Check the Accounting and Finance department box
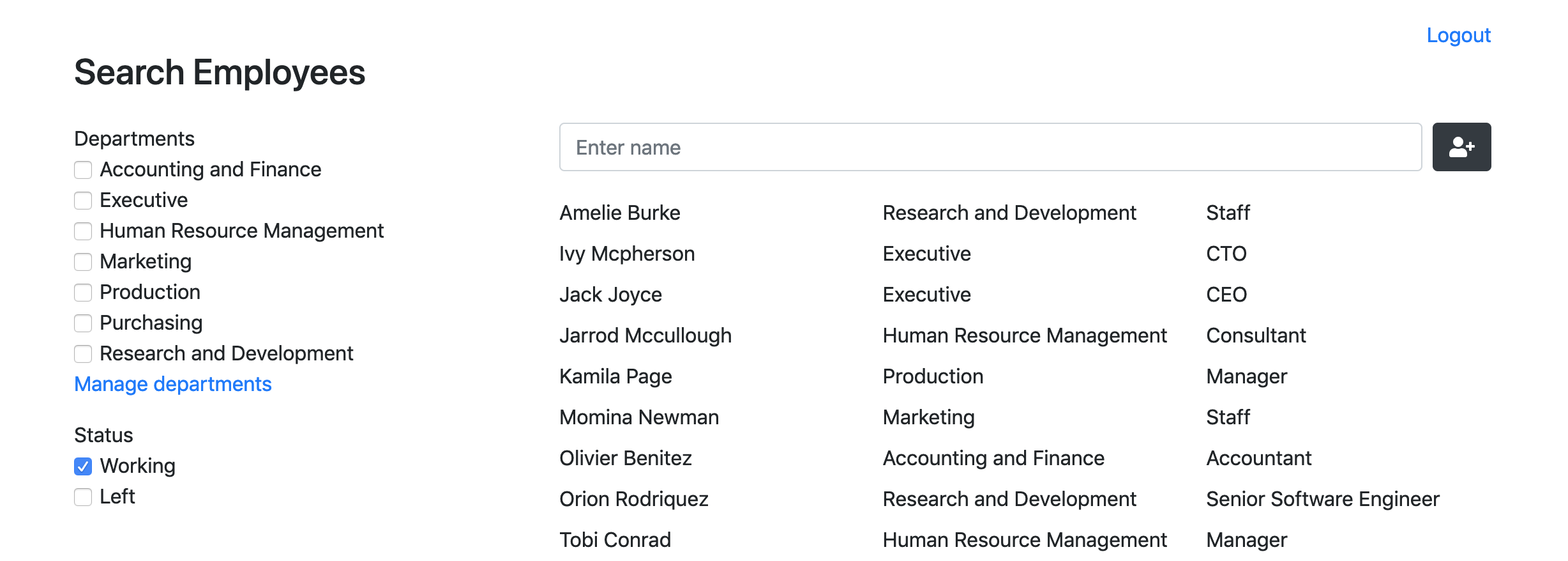 coord(83,170)
